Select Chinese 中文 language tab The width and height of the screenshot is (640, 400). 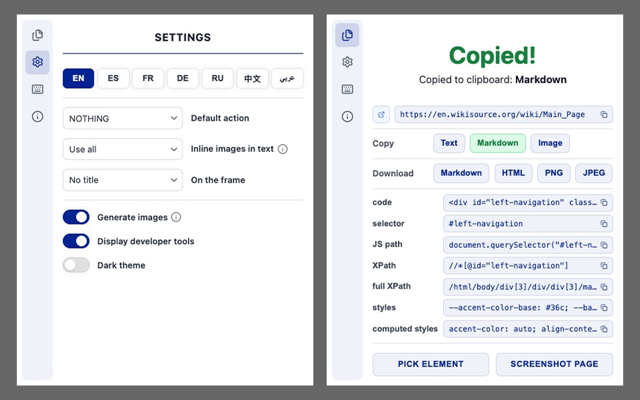252,78
